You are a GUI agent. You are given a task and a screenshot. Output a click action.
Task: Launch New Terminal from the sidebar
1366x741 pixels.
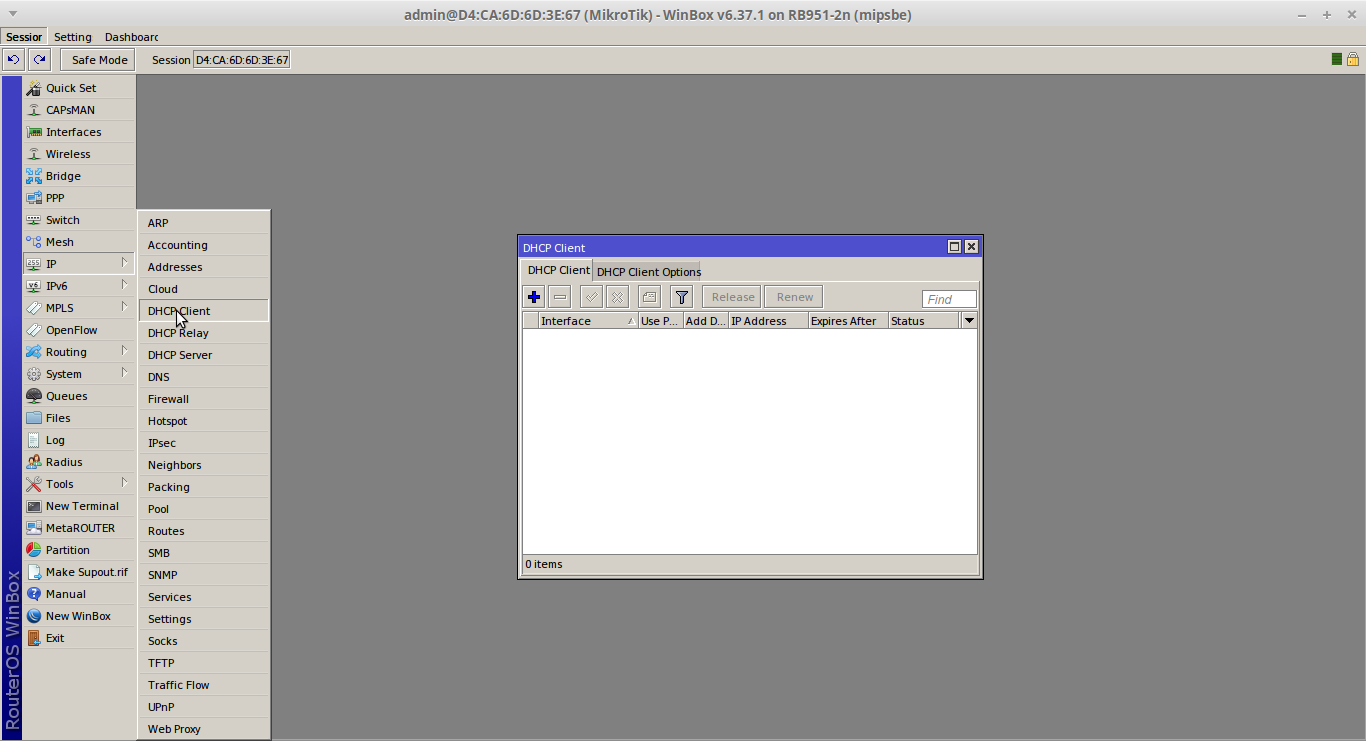(x=79, y=506)
